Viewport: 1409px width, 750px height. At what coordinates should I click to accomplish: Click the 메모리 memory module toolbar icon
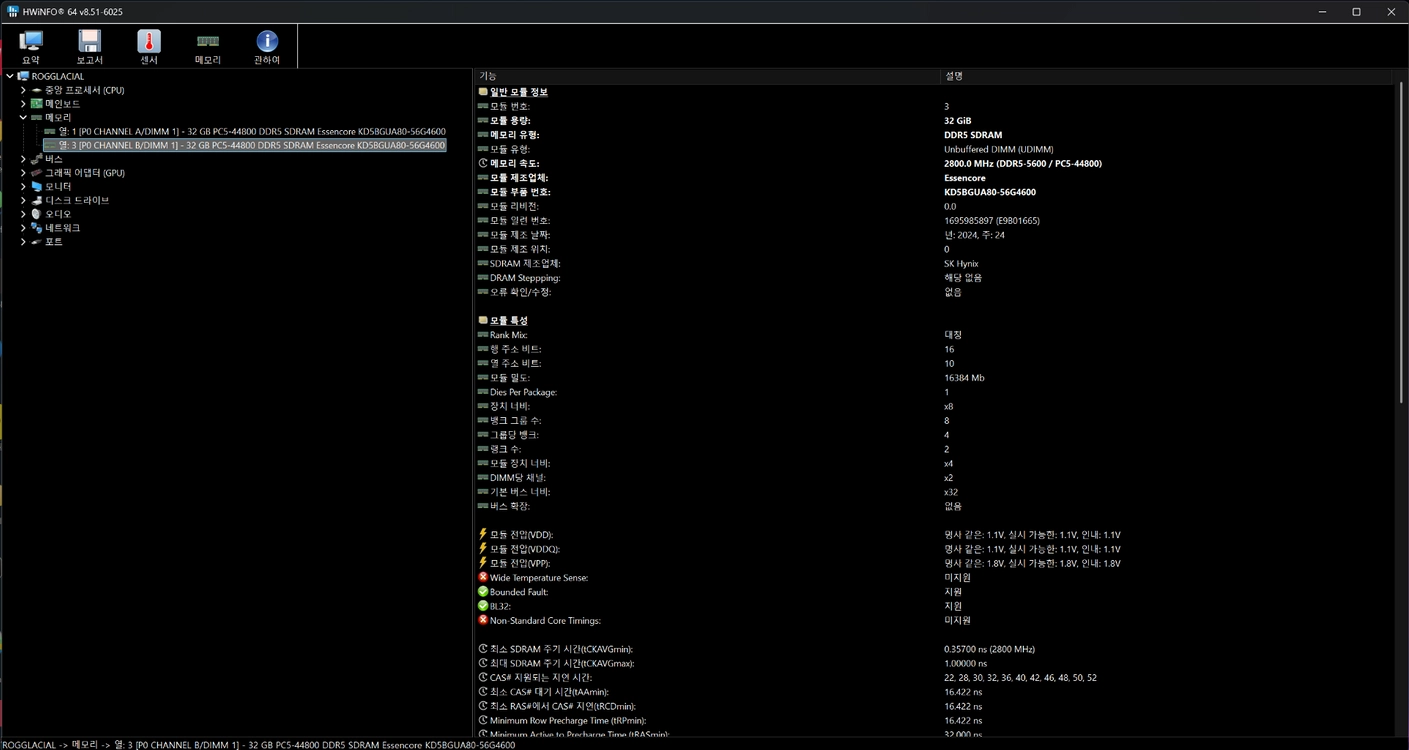click(x=208, y=47)
